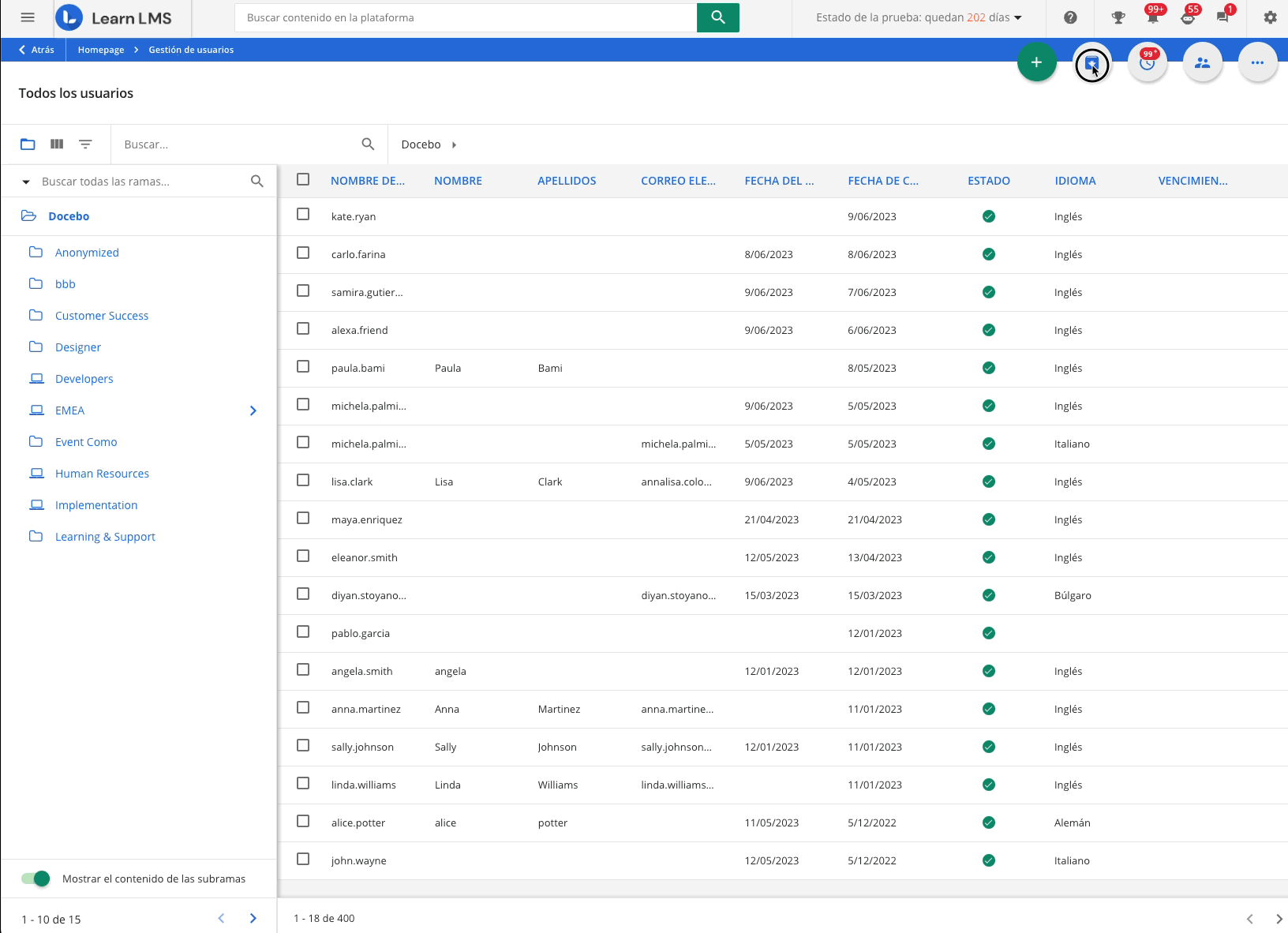Sort by FECHA DE C... column header
The image size is (1288, 933).
(x=883, y=181)
